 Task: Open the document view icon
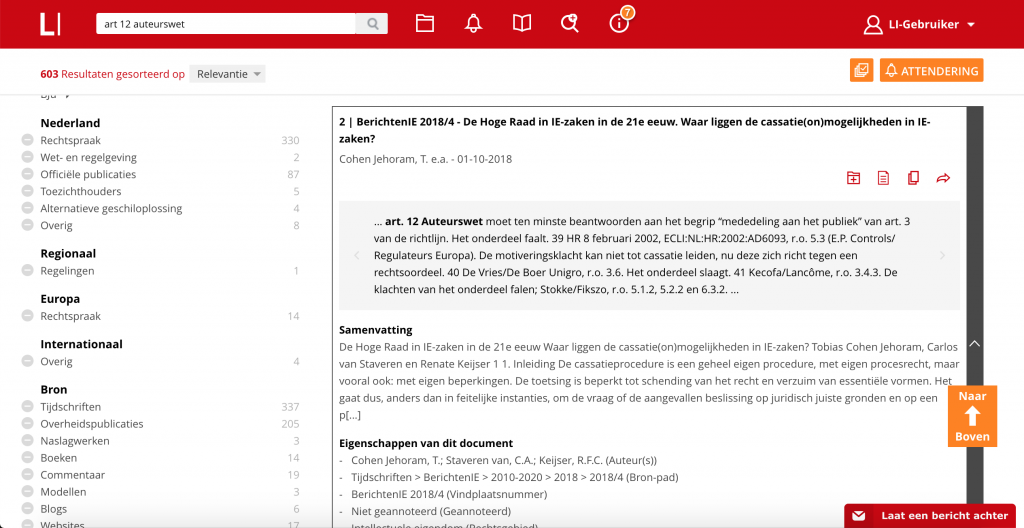click(883, 178)
